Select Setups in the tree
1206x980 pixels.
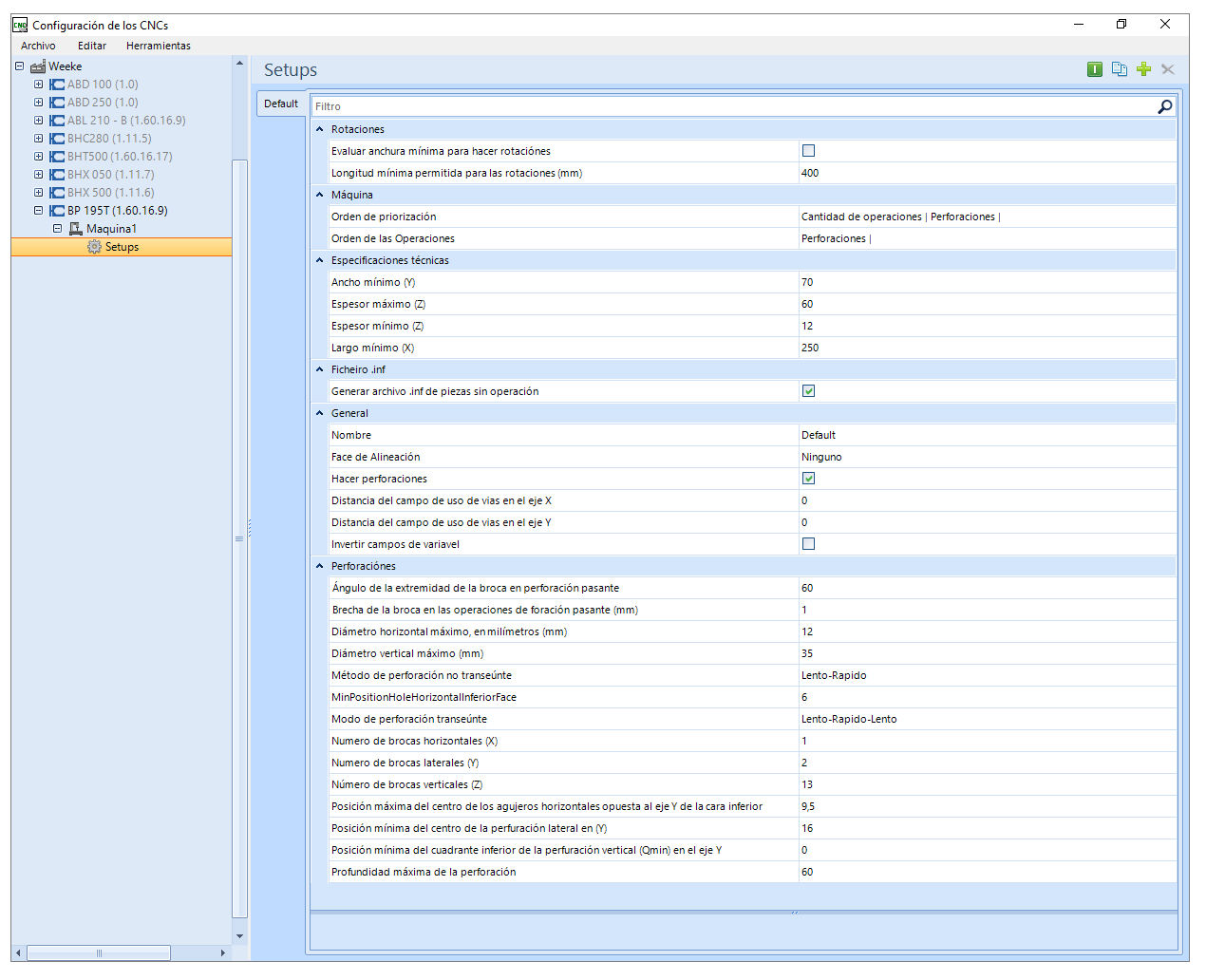[x=122, y=247]
